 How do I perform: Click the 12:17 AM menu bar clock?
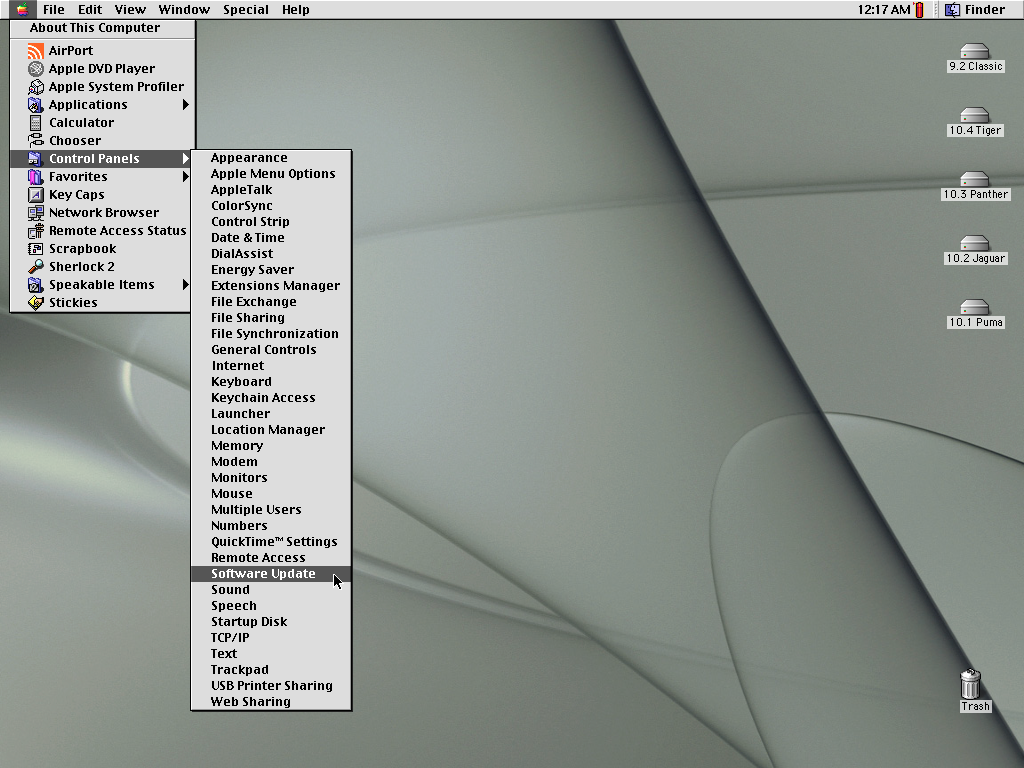(x=884, y=10)
